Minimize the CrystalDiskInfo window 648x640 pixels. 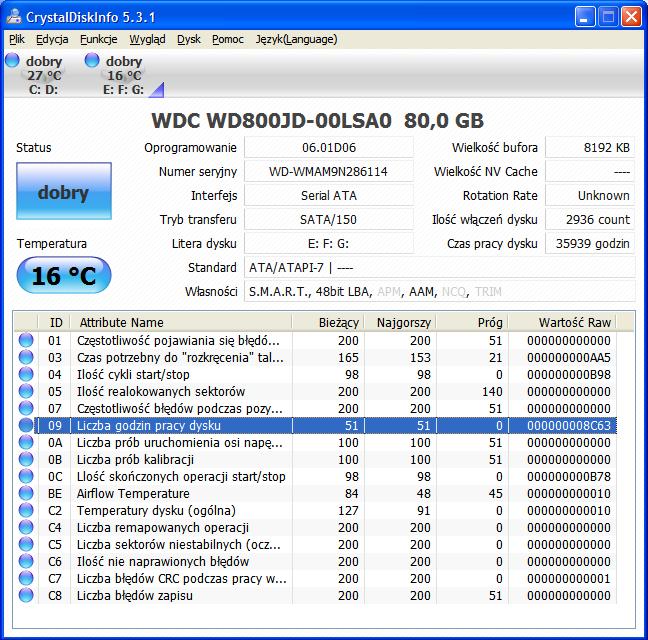pos(584,17)
